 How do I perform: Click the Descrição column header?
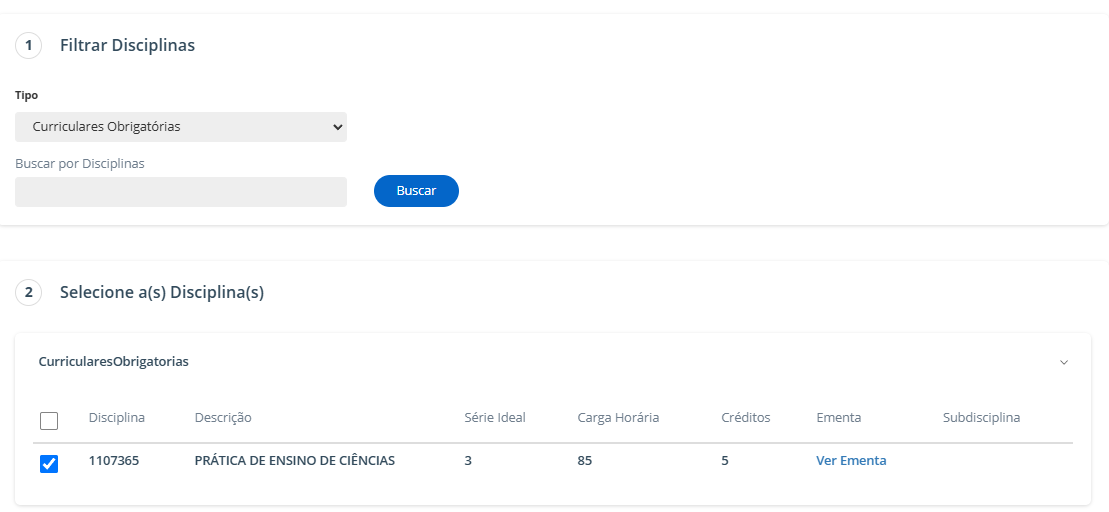point(223,418)
